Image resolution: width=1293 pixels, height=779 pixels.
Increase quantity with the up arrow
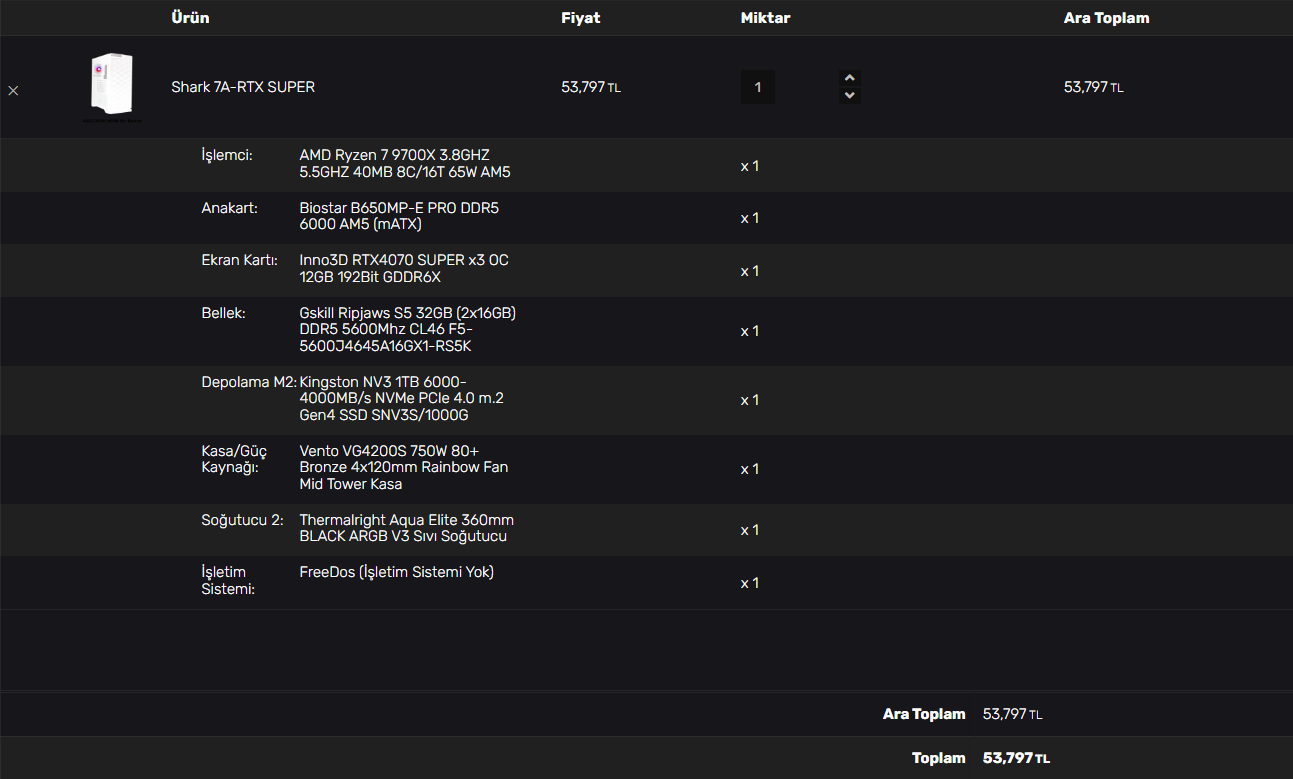click(x=850, y=78)
